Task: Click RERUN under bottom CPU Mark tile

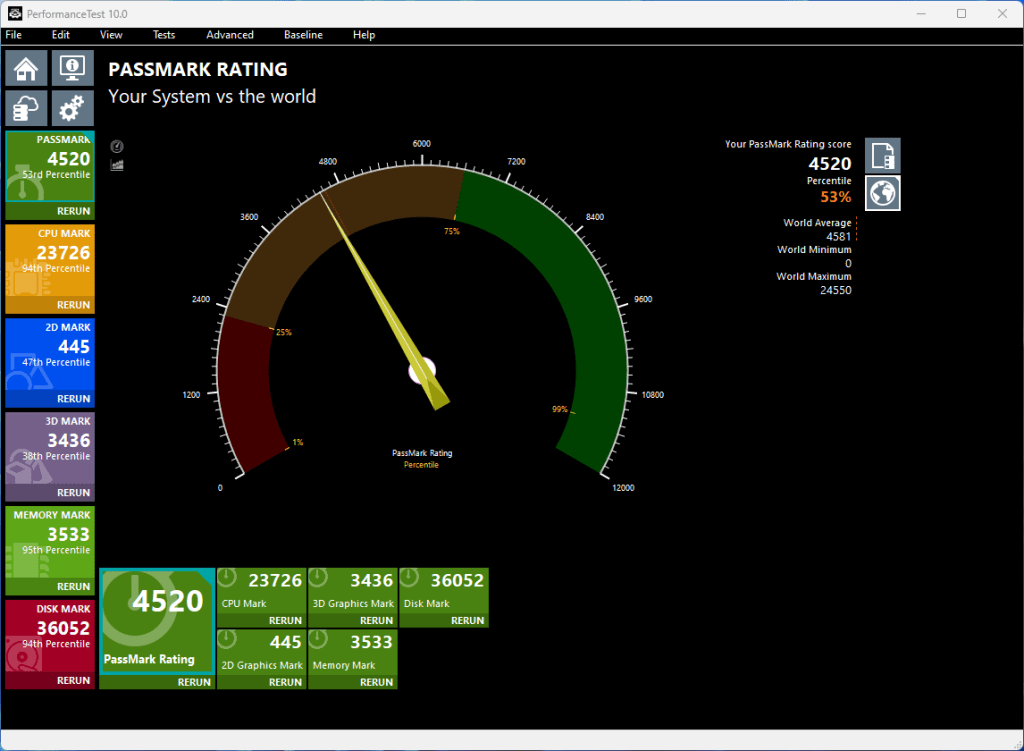Action: 285,620
